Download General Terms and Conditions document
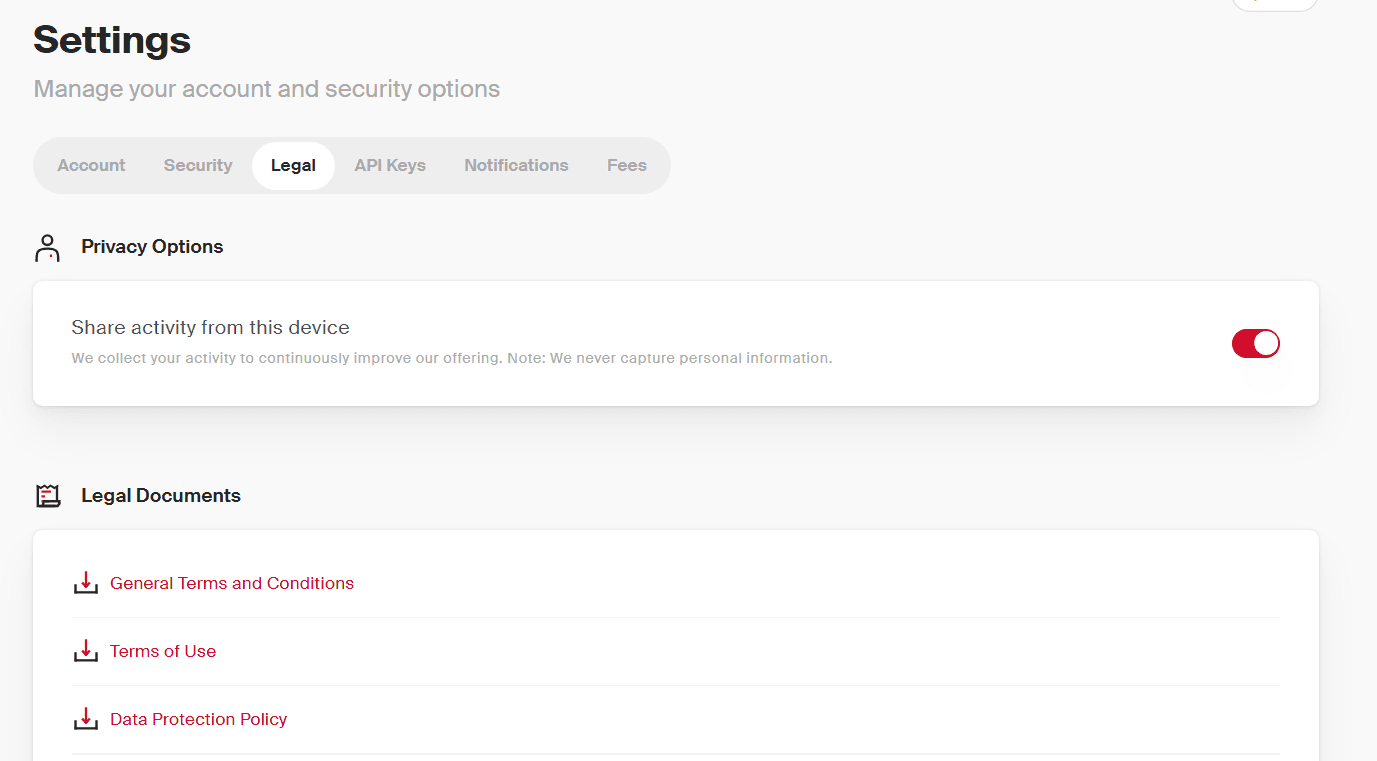1377x761 pixels. tap(232, 583)
